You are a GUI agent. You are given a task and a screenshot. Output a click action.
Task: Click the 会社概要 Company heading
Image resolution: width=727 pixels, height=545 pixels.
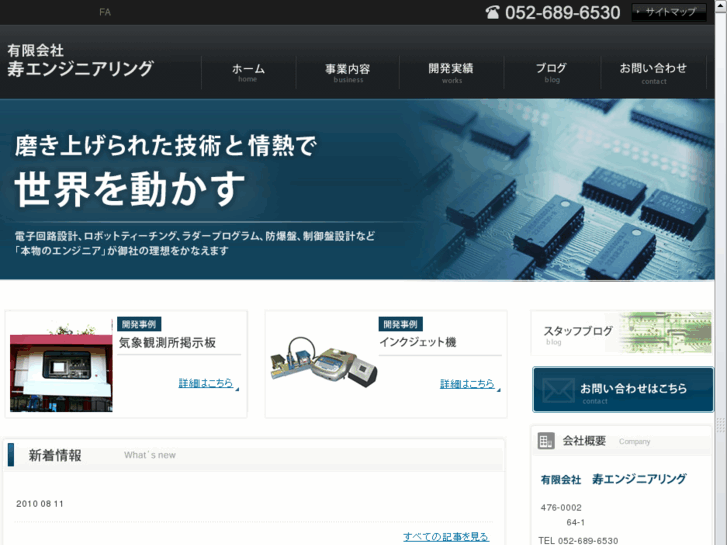coord(606,441)
